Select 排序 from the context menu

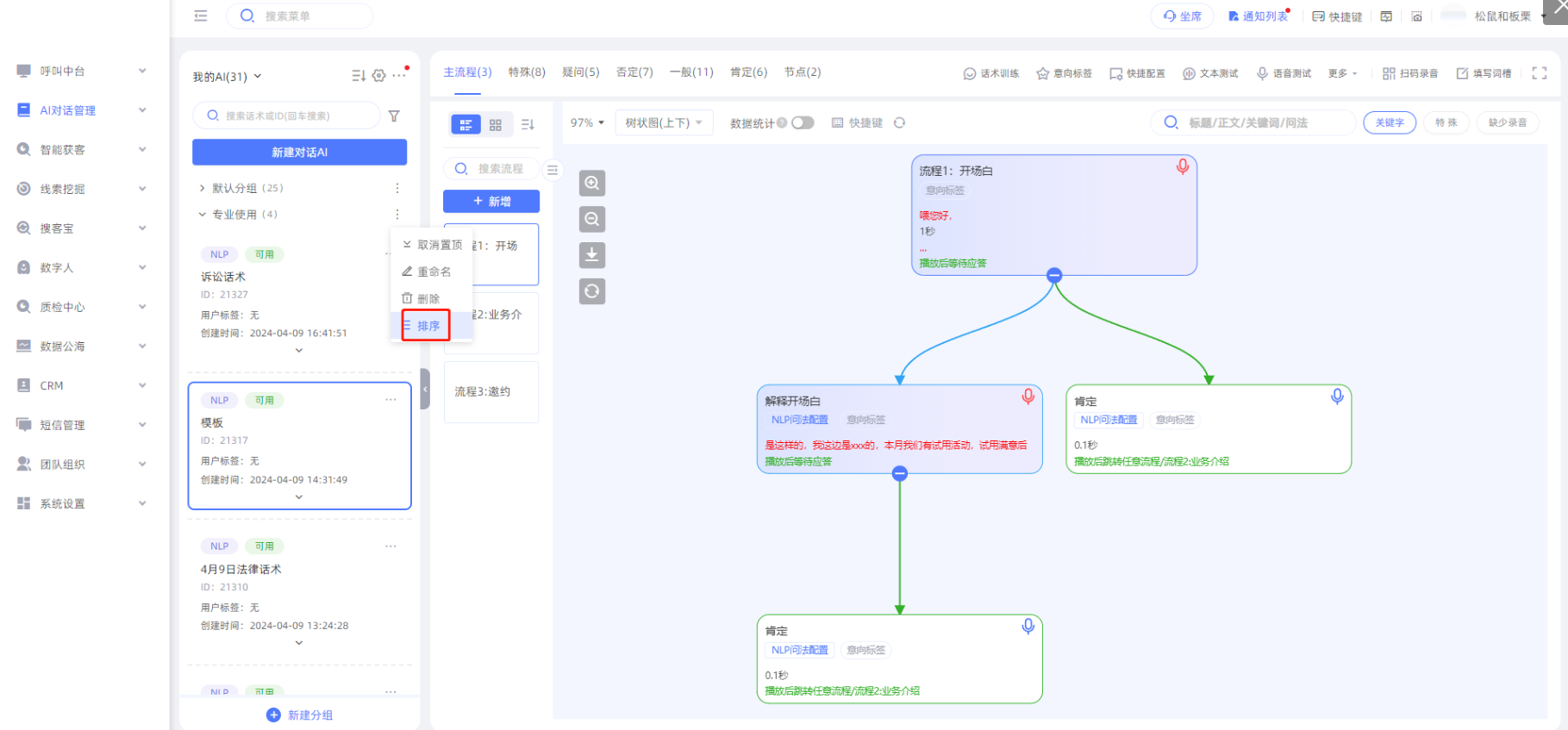[x=428, y=326]
